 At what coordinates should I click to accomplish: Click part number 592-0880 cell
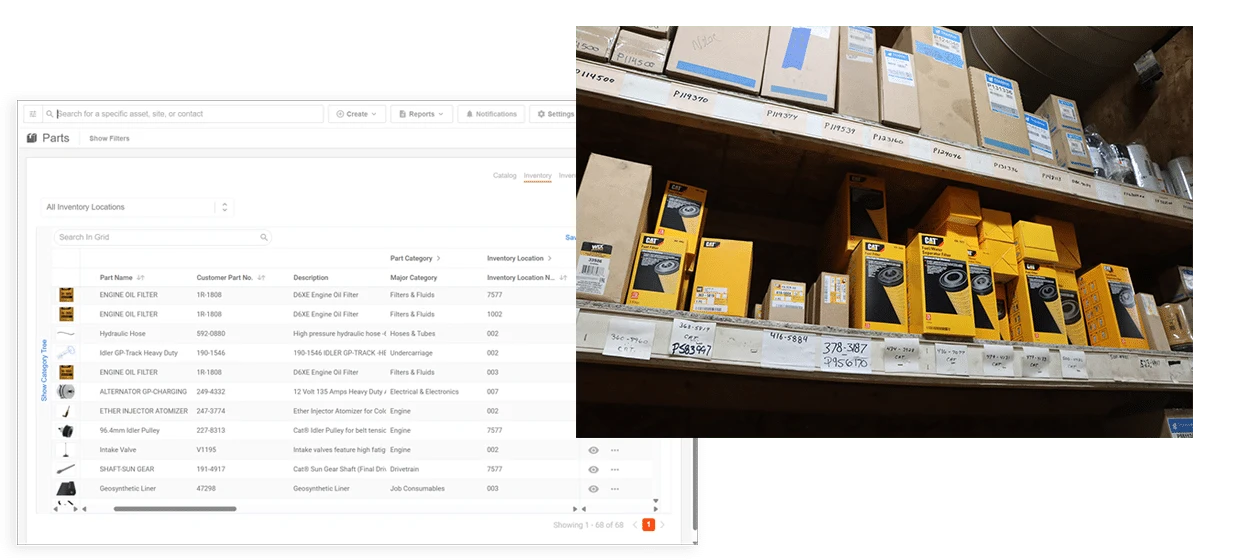[211, 334]
